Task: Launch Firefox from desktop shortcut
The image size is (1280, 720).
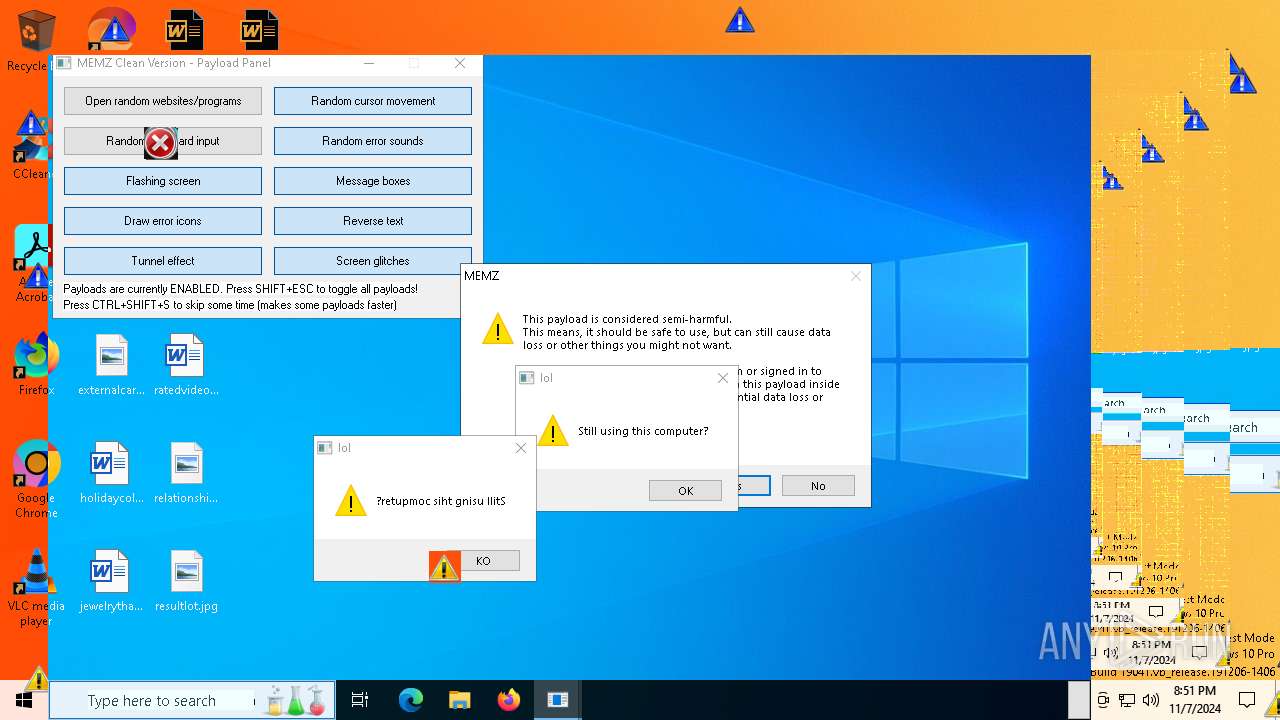Action: click(x=36, y=364)
